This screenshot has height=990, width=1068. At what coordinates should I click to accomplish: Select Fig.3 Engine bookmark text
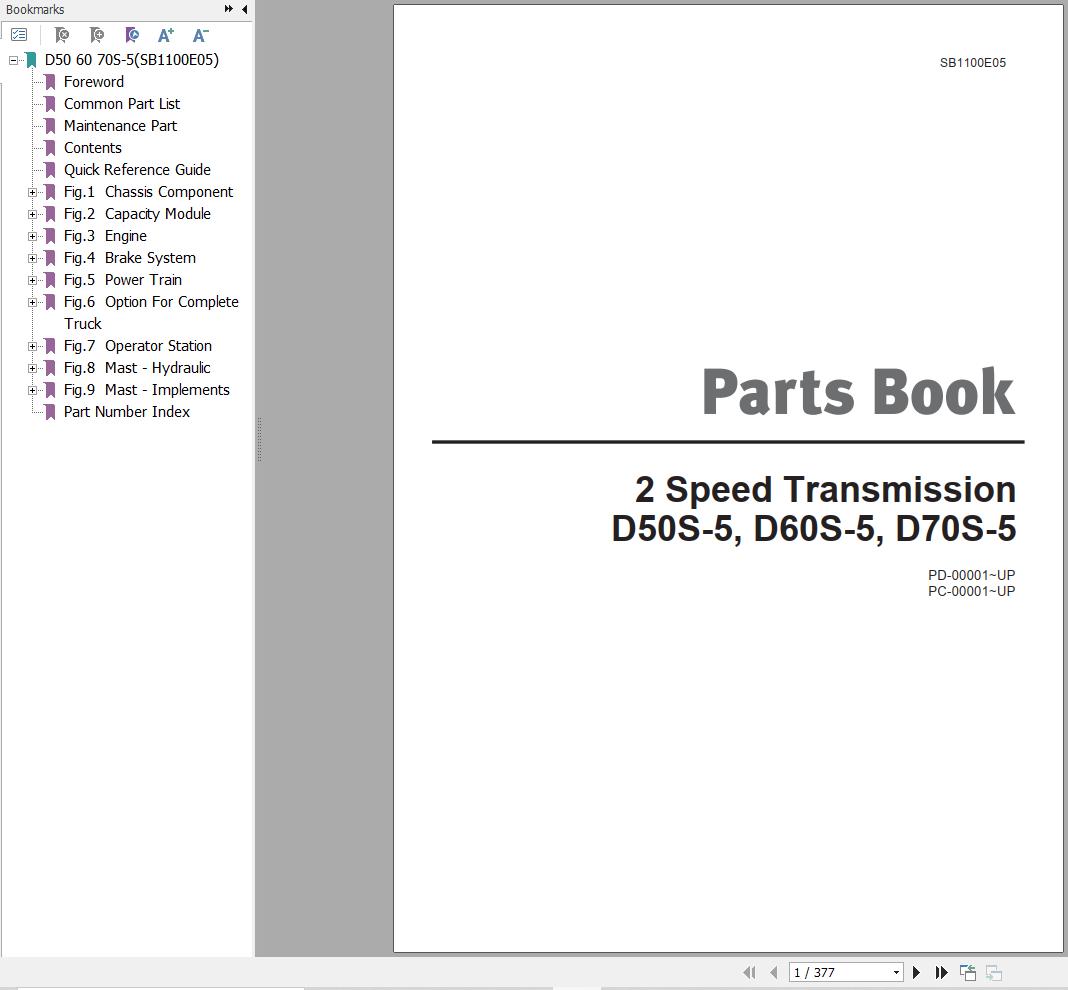105,236
